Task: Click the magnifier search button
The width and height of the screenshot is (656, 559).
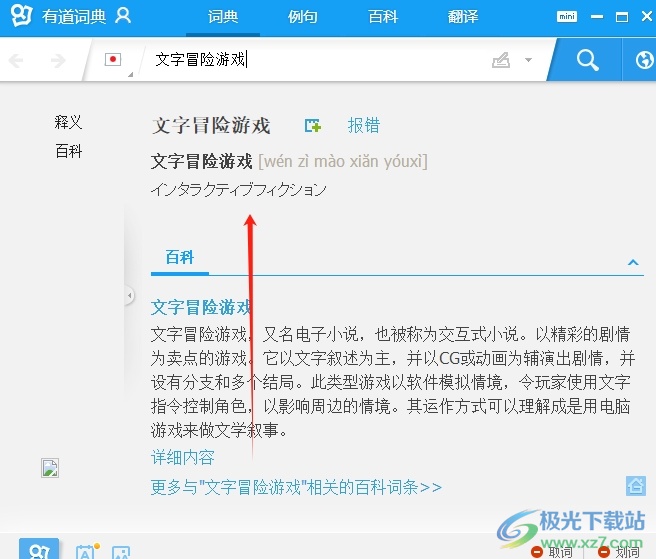Action: [587, 60]
